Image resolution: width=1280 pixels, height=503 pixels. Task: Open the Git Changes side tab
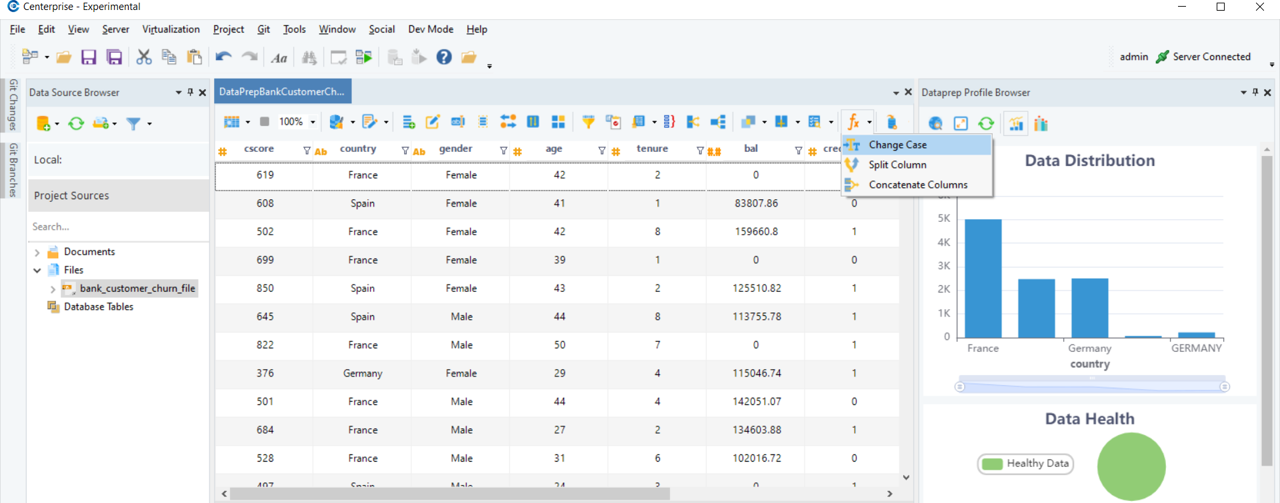click(x=13, y=105)
